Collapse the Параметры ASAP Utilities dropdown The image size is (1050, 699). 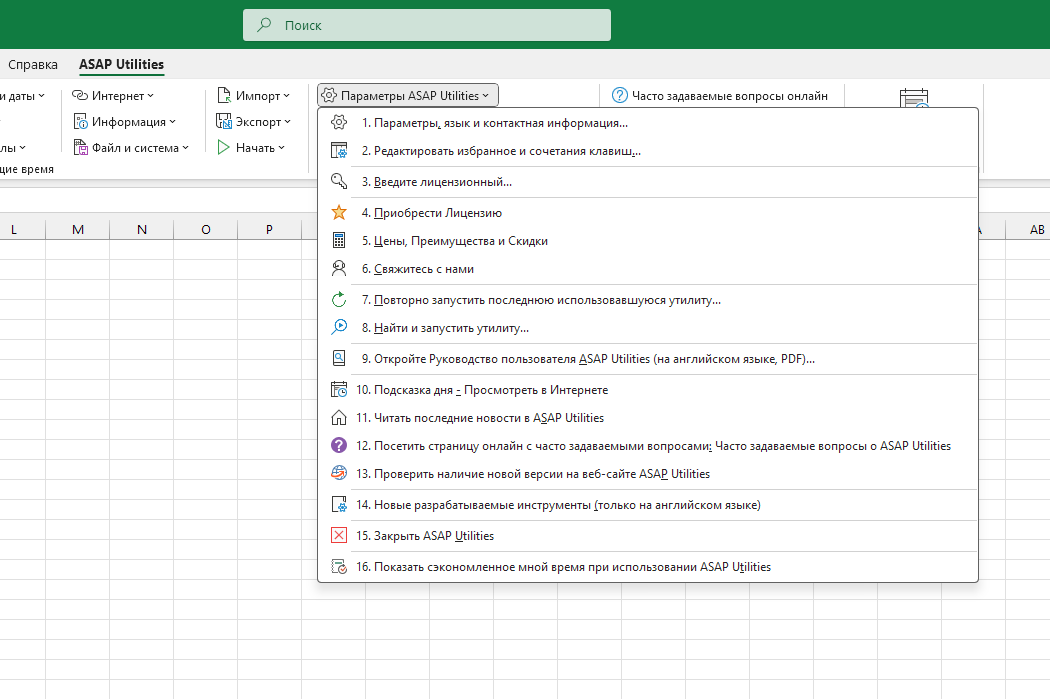click(408, 96)
